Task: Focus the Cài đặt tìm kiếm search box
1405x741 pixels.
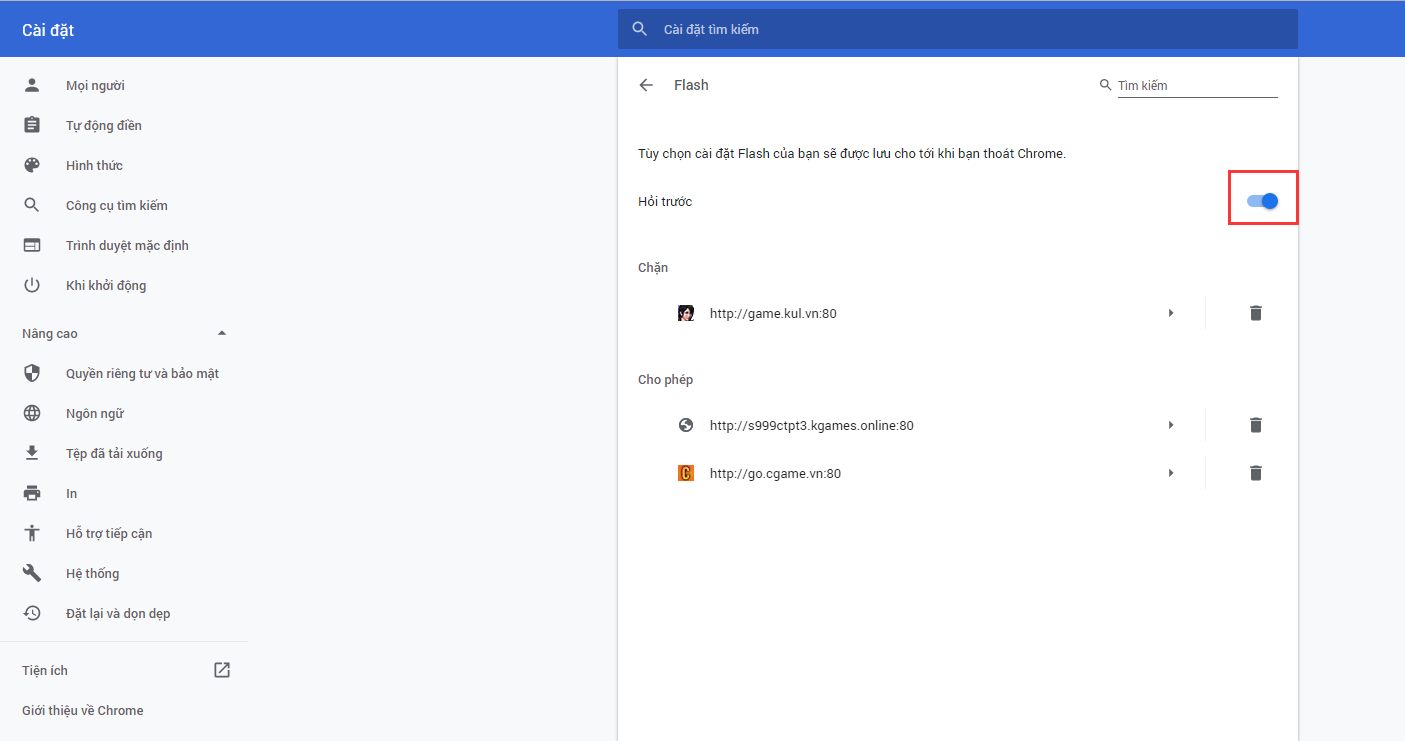Action: pyautogui.click(x=958, y=29)
